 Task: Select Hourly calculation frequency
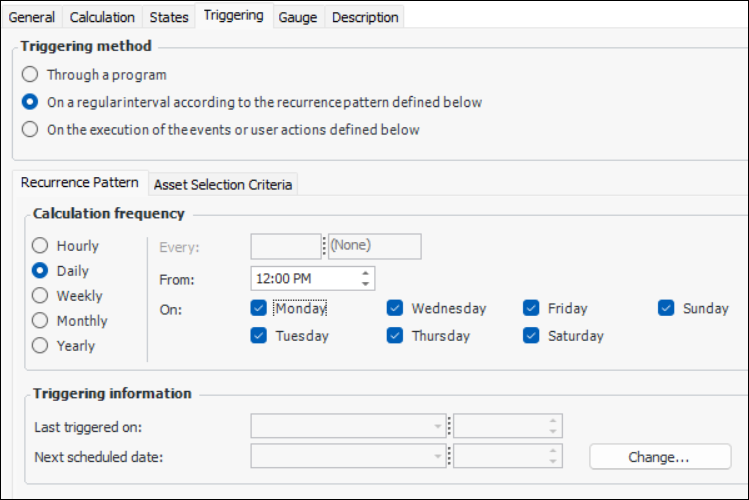(x=41, y=246)
